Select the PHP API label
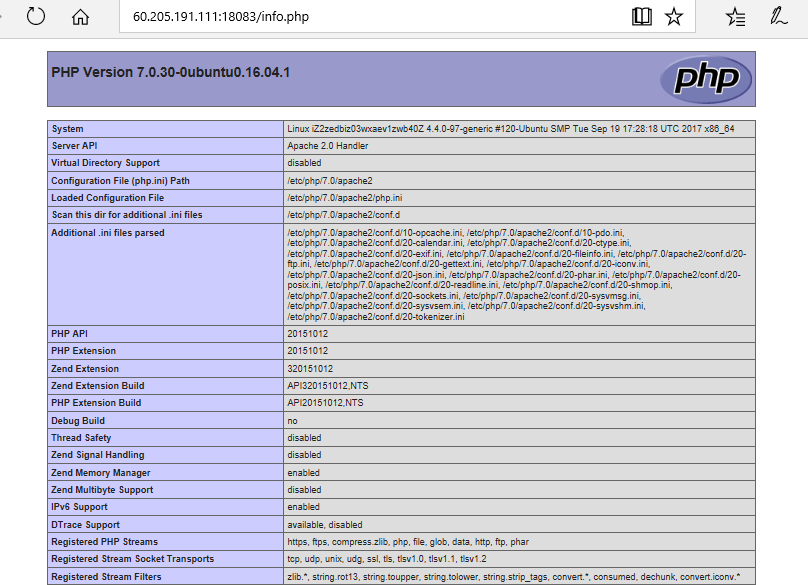808x585 pixels. (x=69, y=334)
